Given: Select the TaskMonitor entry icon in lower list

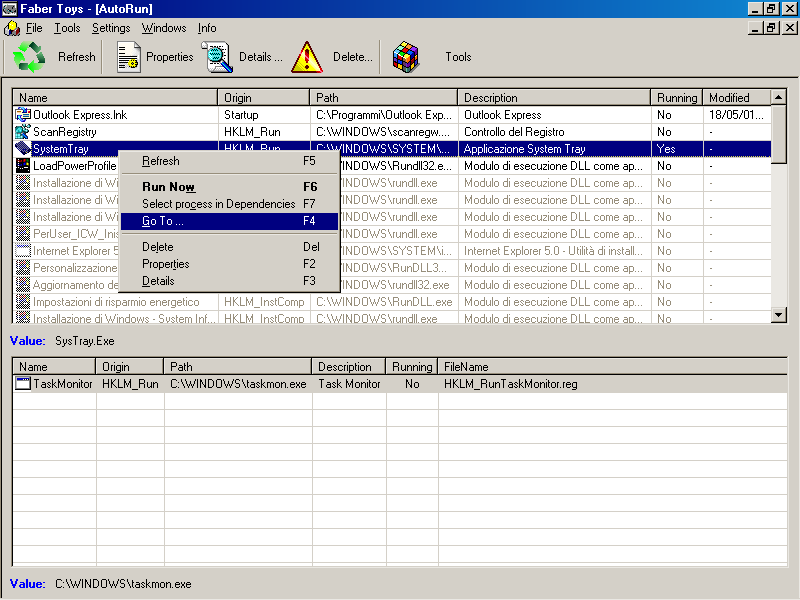Looking at the screenshot, I should 24,384.
